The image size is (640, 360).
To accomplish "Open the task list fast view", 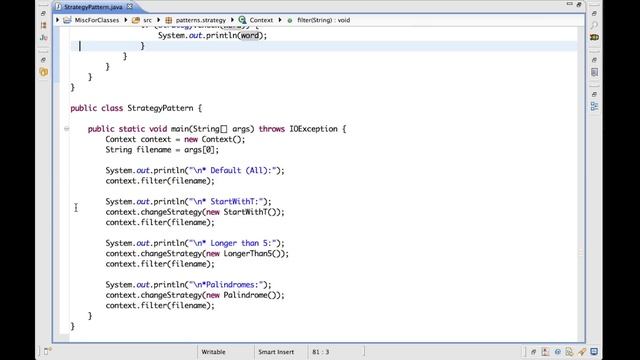I will coord(594,72).
